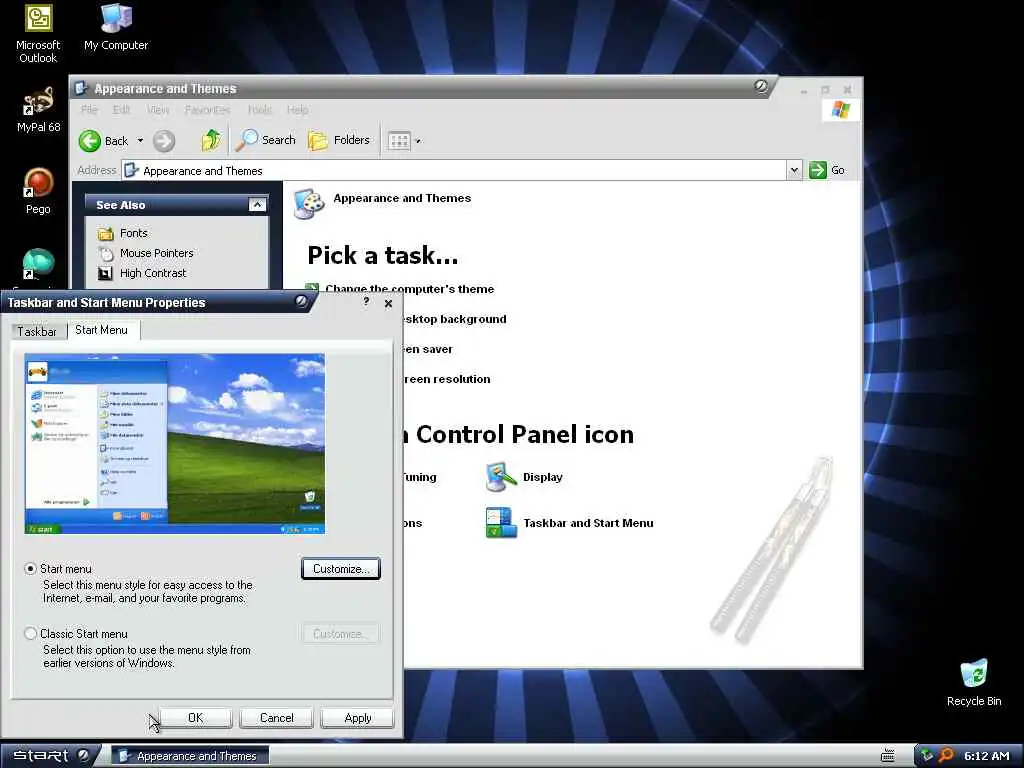Click Cancel in the properties dialog
The image size is (1024, 768).
tap(276, 718)
